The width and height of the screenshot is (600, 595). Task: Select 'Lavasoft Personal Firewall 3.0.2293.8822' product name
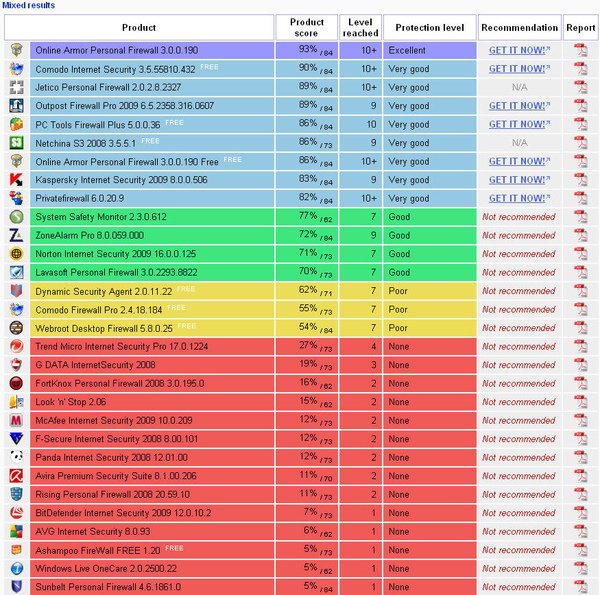[x=116, y=272]
